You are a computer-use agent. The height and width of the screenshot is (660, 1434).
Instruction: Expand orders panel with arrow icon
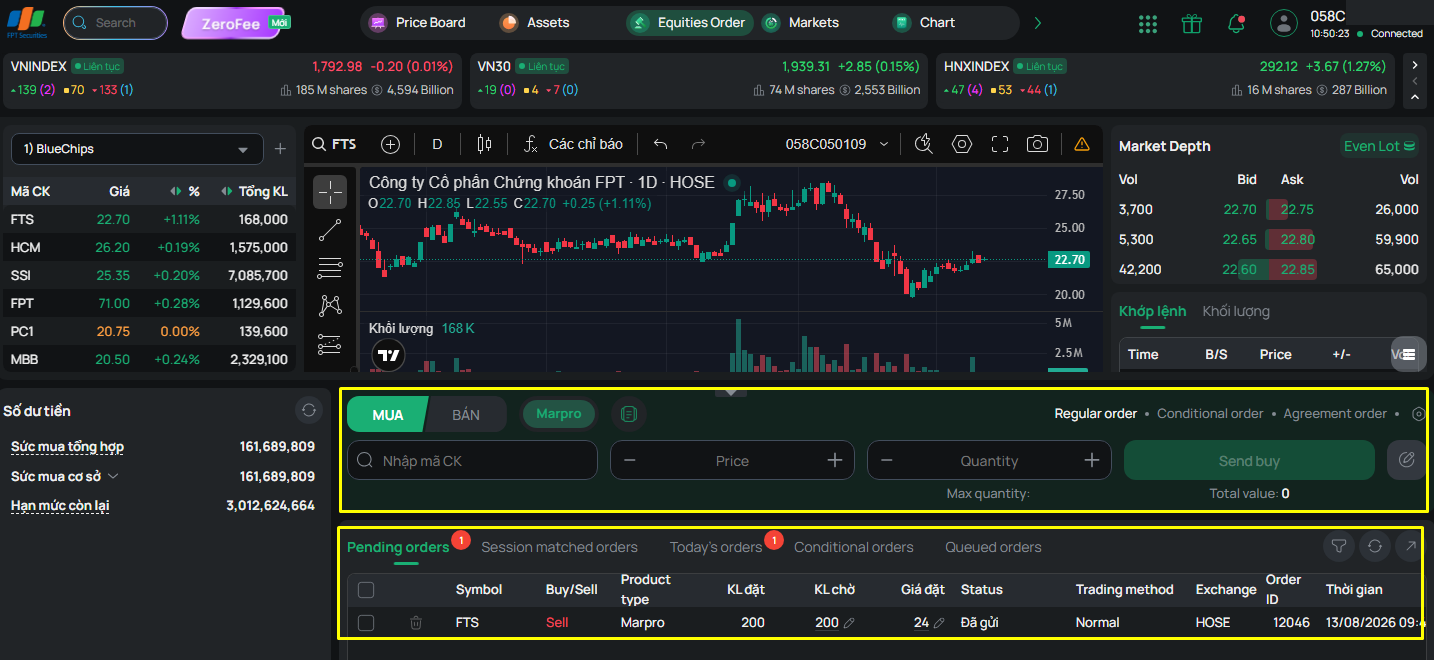coord(1411,546)
